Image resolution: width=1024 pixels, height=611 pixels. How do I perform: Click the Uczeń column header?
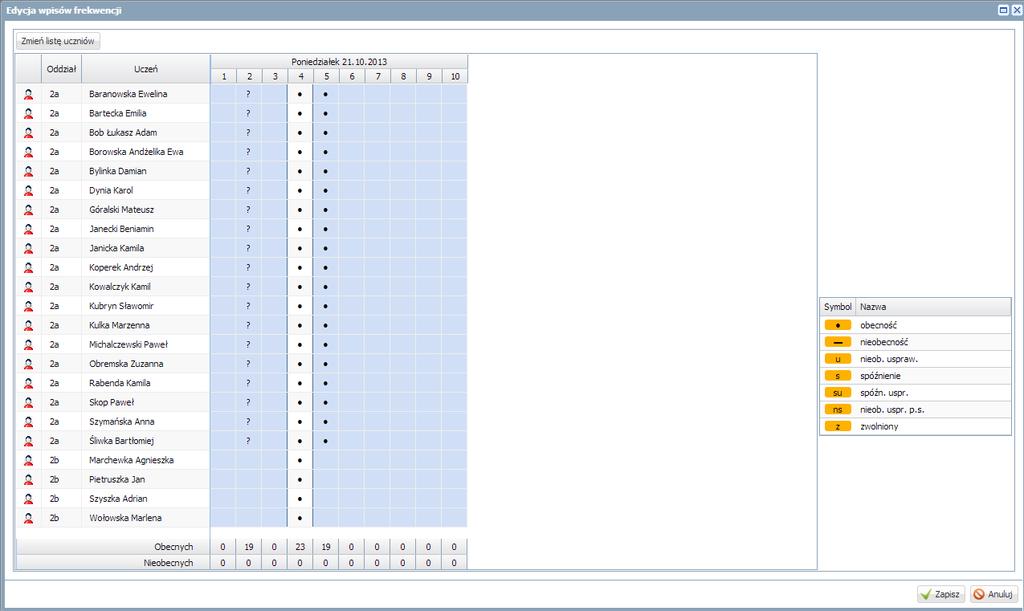[x=146, y=69]
